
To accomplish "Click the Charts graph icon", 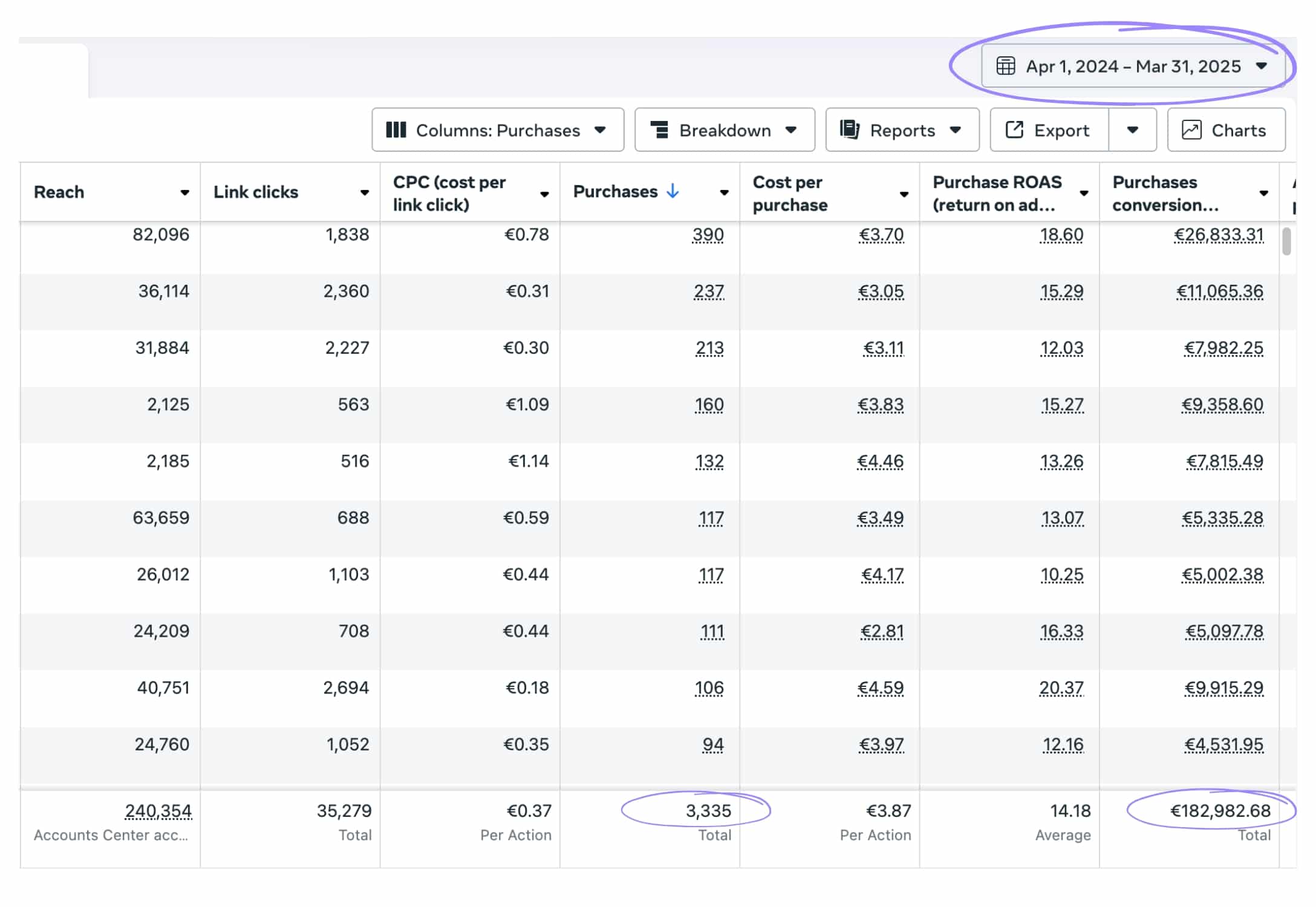I will coord(1191,130).
